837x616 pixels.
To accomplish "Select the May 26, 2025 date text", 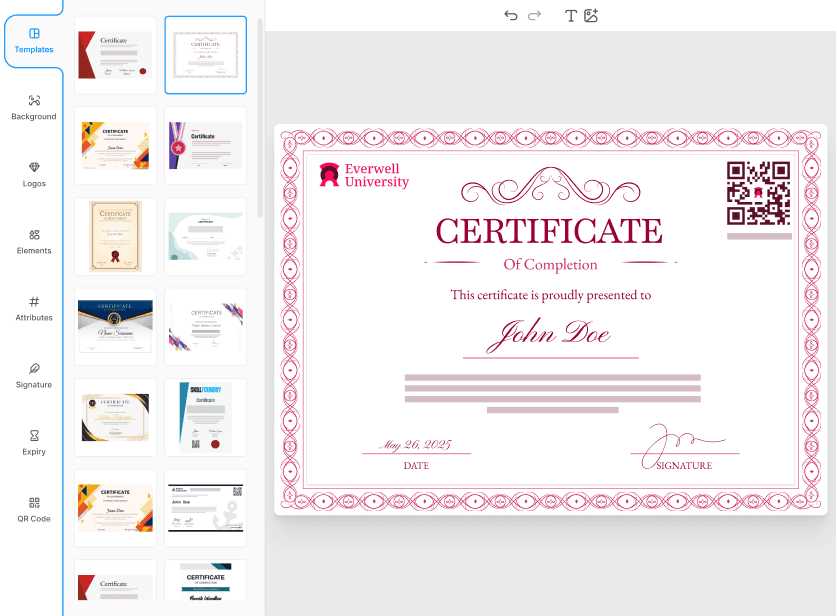I will (x=416, y=443).
